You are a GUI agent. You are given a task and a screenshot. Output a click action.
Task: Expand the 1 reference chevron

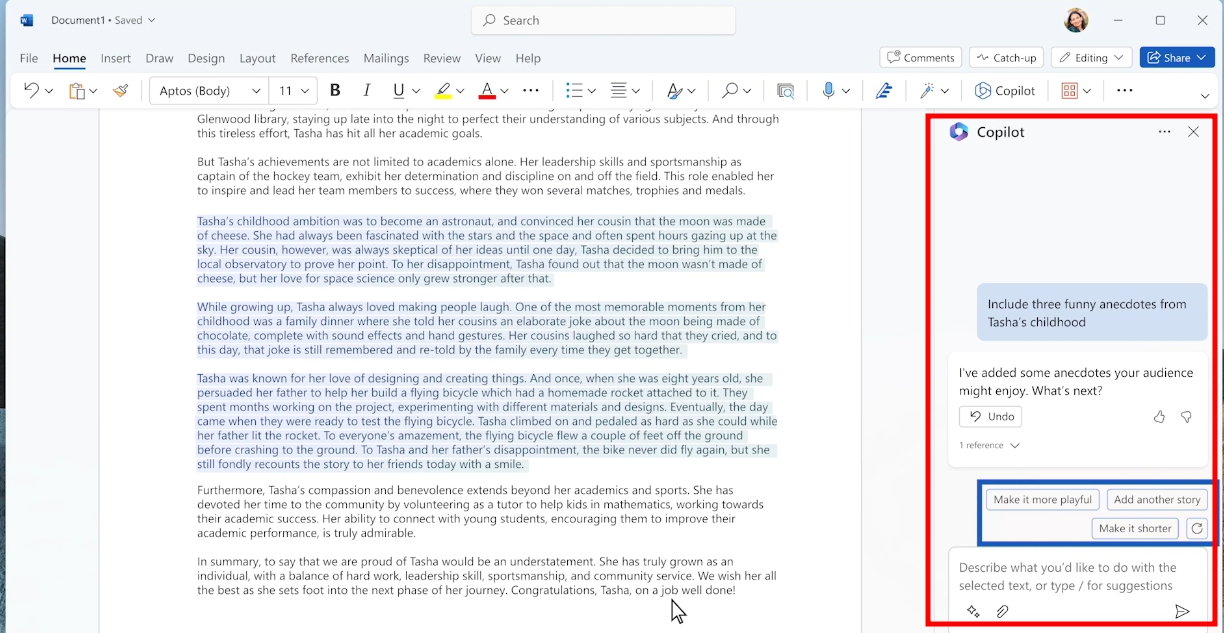pyautogui.click(x=1015, y=446)
